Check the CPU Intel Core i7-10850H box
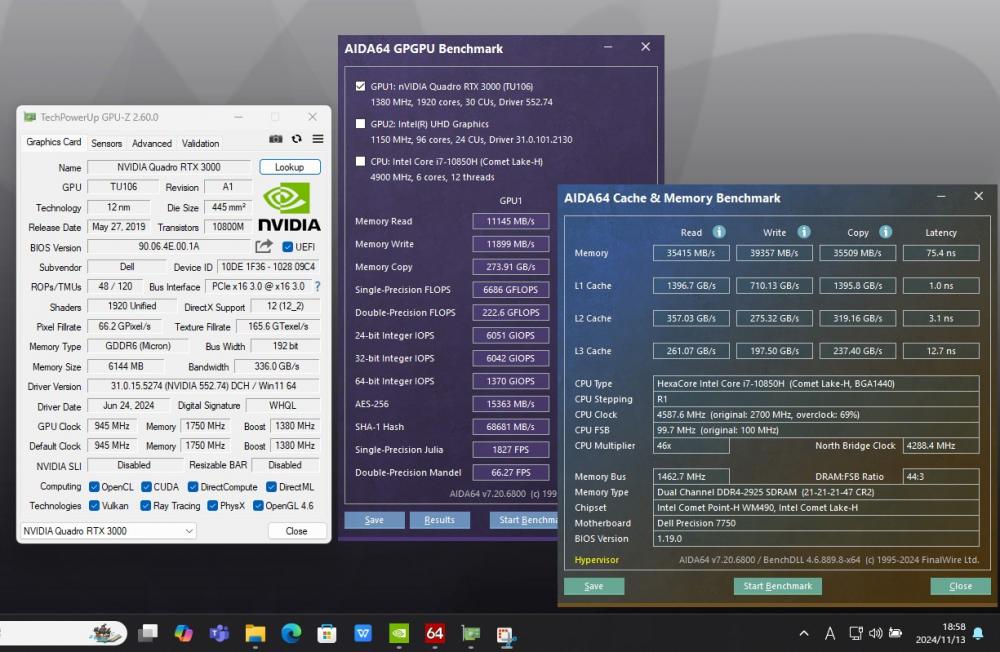1000x652 pixels. pos(360,161)
